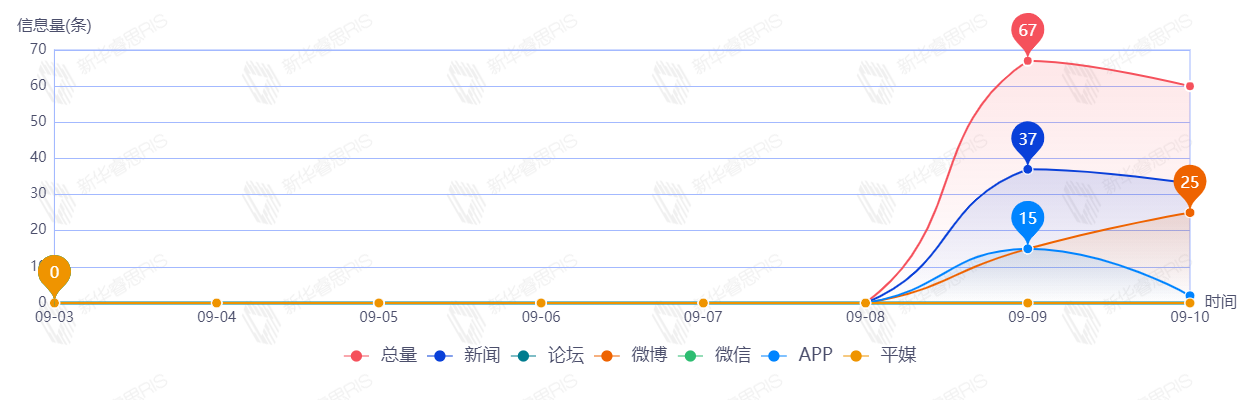Click the APP data point on 09-10
This screenshot has width=1260, height=400.
(x=1189, y=295)
